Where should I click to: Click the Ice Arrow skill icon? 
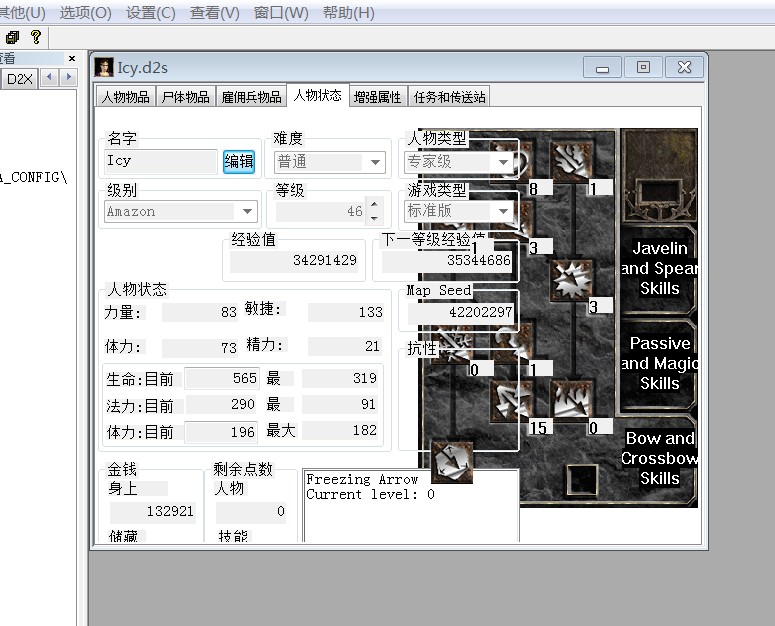coord(452,342)
